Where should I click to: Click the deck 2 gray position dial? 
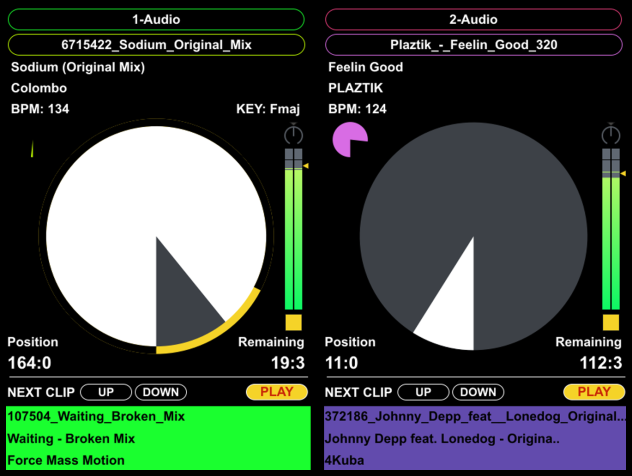click(x=473, y=237)
